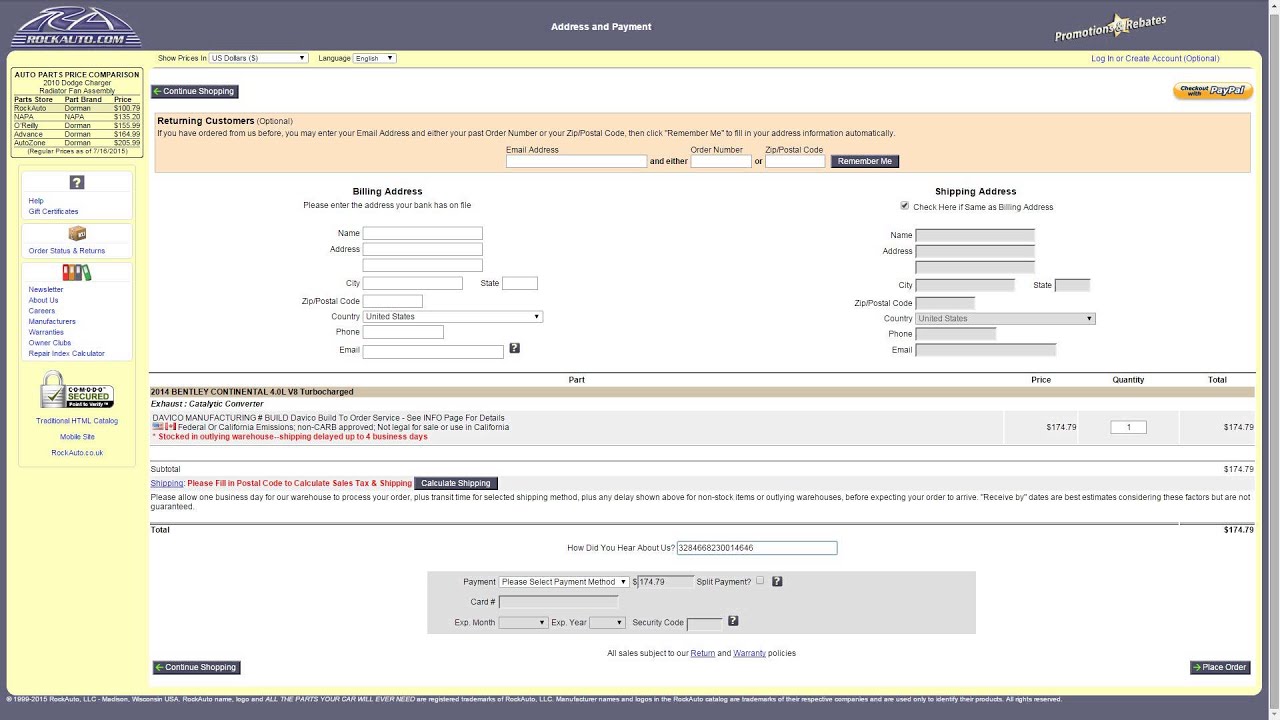The width and height of the screenshot is (1280, 720).
Task: Open the RockAuto.co.uk link
Action: pos(77,453)
